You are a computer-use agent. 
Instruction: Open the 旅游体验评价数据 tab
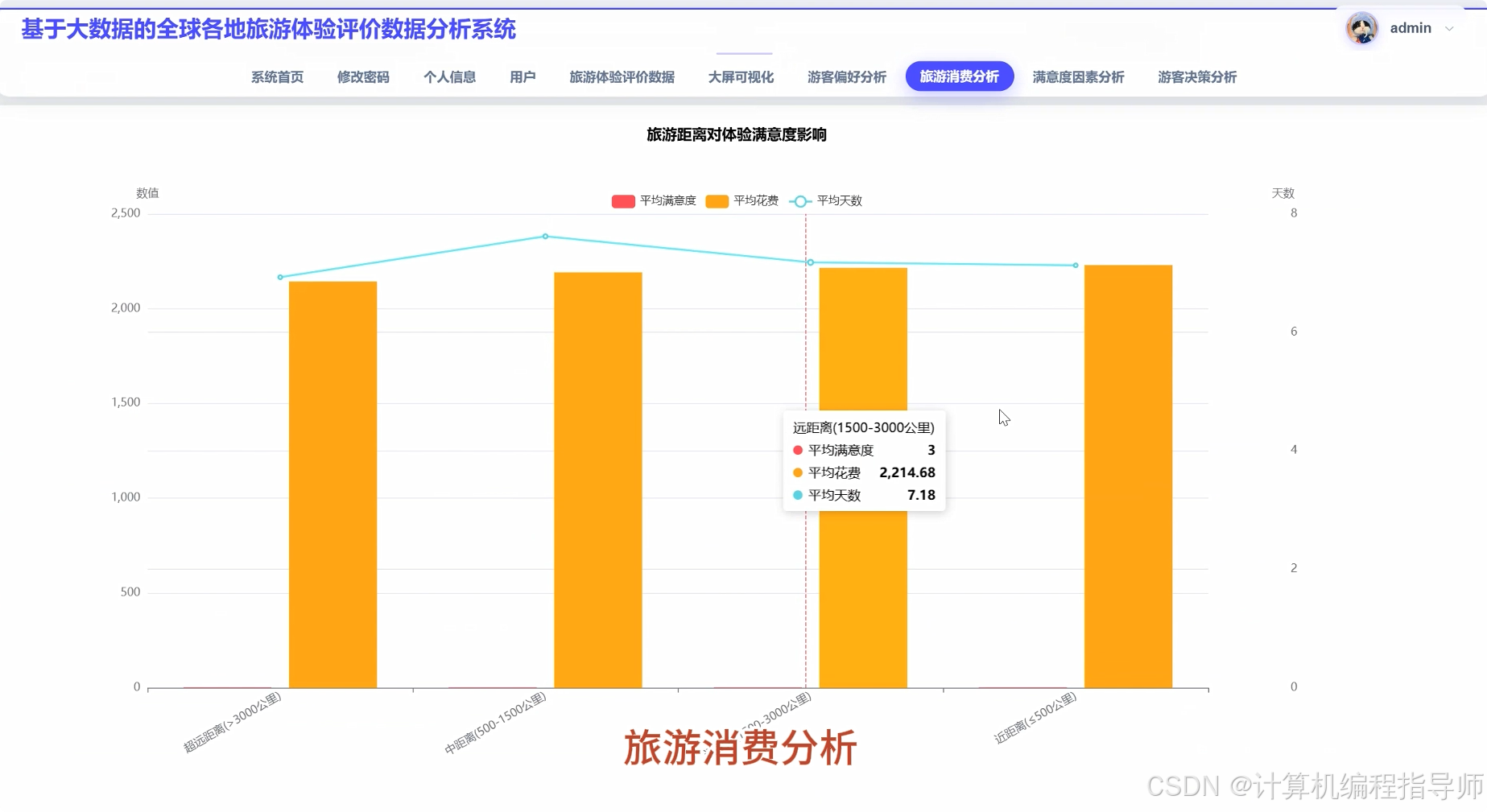[622, 77]
